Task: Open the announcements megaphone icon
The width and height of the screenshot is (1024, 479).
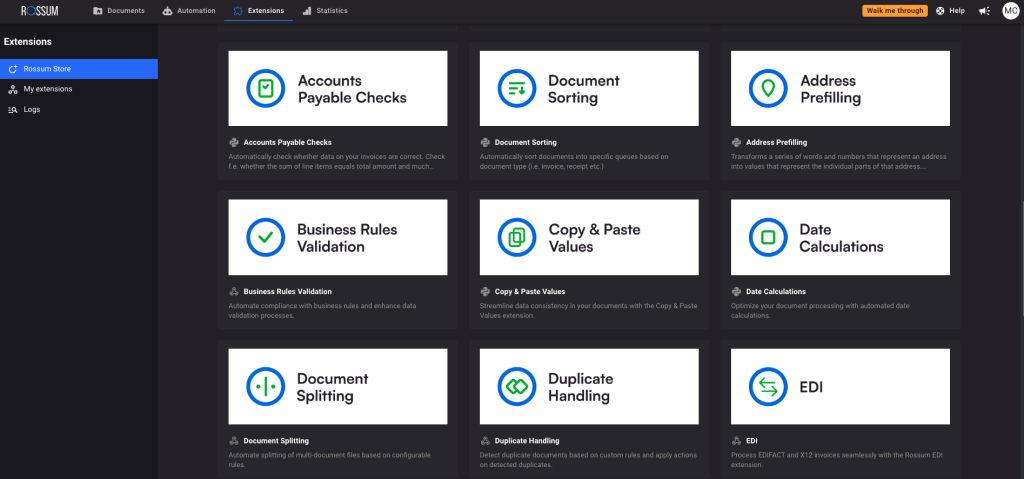Action: click(984, 11)
